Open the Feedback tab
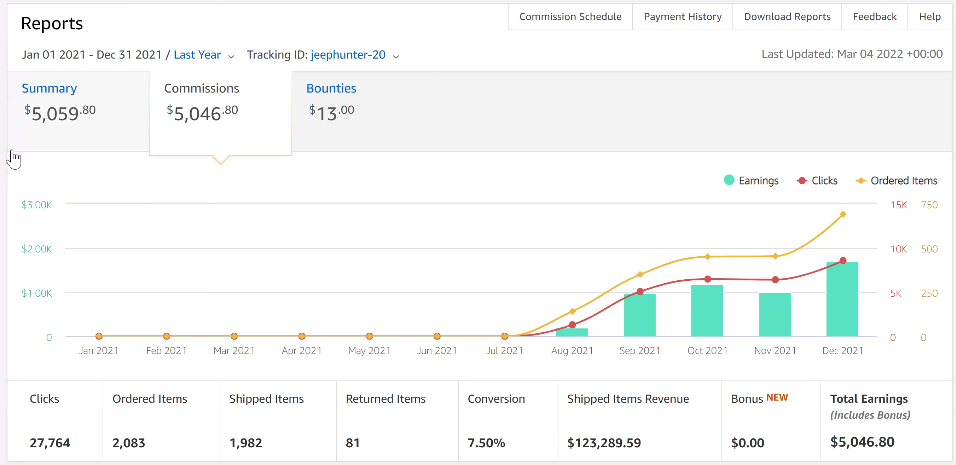Viewport: 956px width, 465px height. [874, 17]
